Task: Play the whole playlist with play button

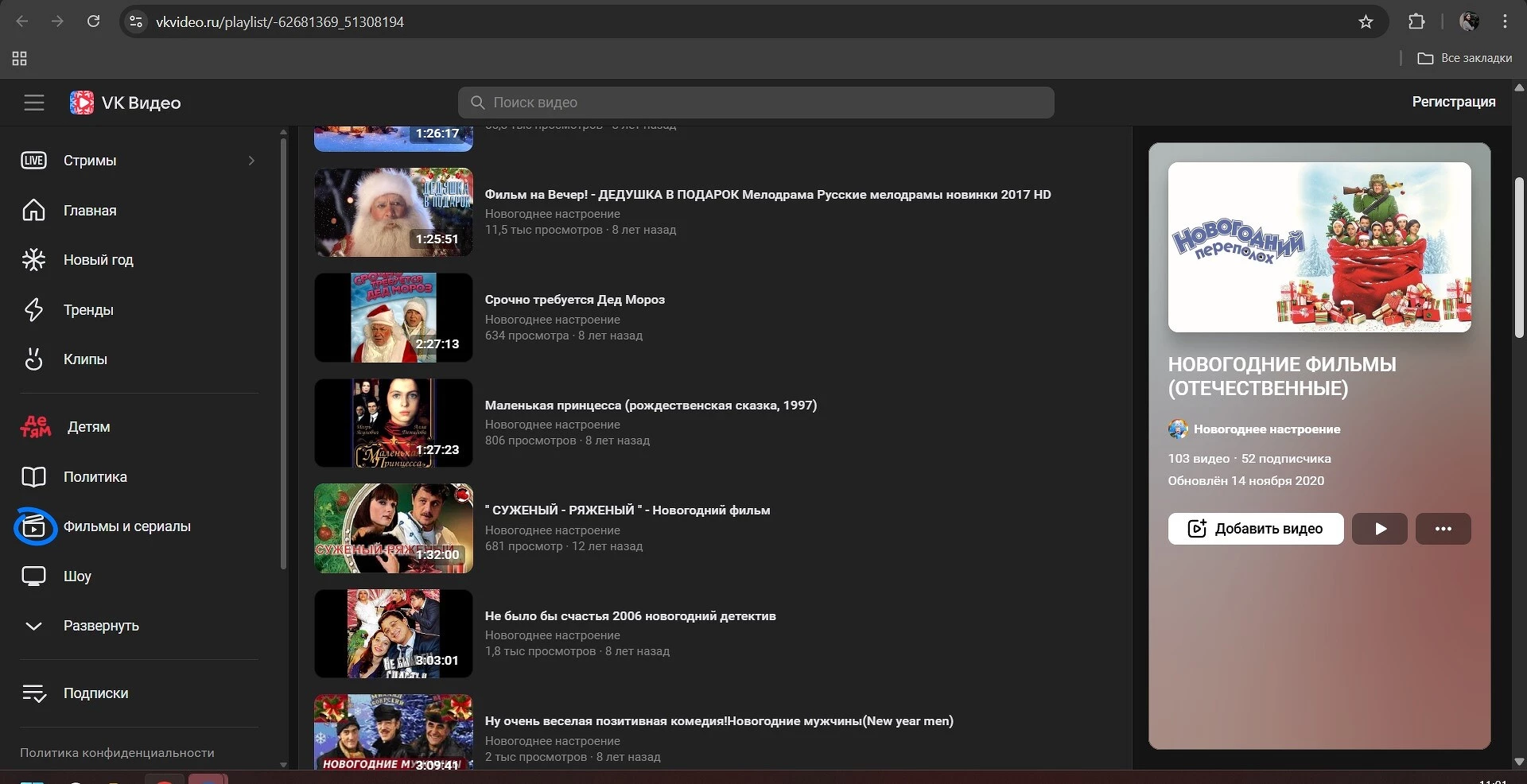Action: pos(1380,529)
